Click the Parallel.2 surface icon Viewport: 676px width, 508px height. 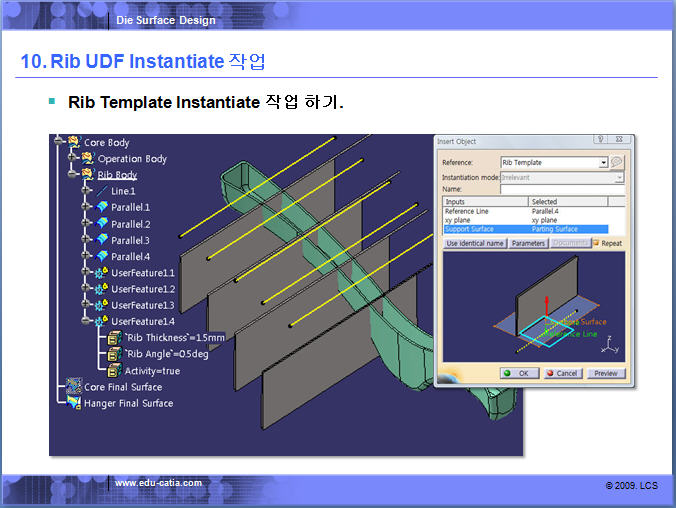[x=101, y=224]
